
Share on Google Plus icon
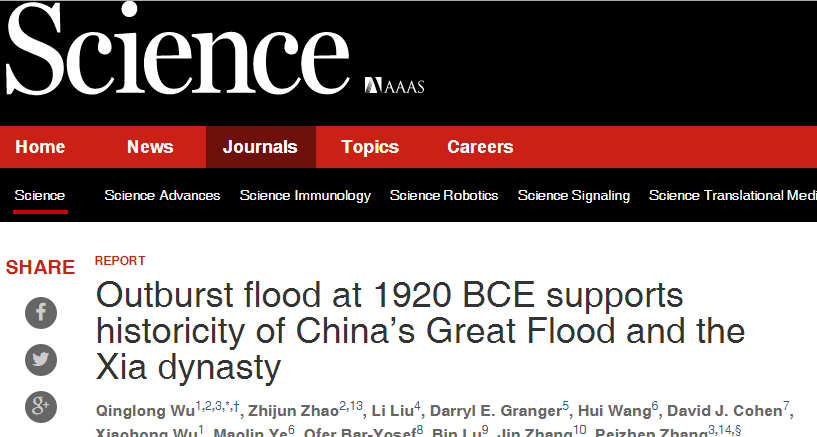coord(41,407)
